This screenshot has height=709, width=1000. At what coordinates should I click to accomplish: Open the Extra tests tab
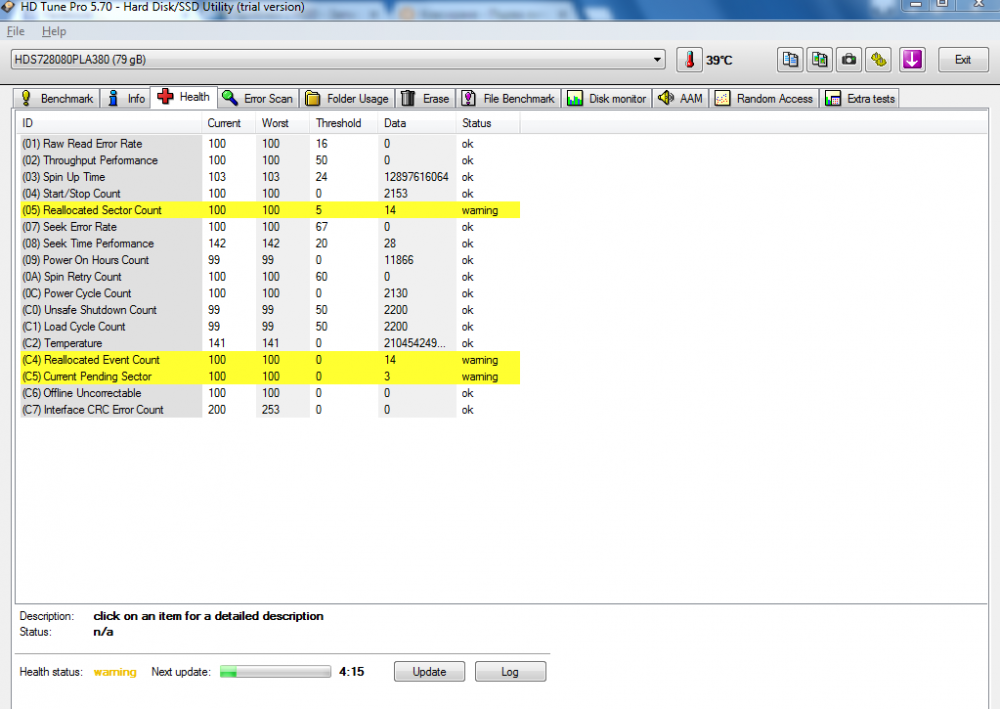click(x=860, y=98)
